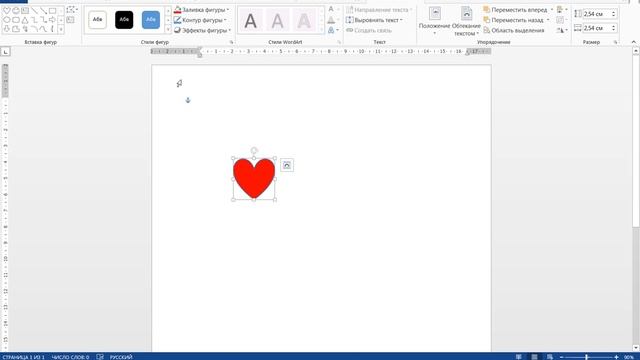Open Заливка фигуры fill dropdown
The height and width of the screenshot is (360, 640).
[202, 10]
